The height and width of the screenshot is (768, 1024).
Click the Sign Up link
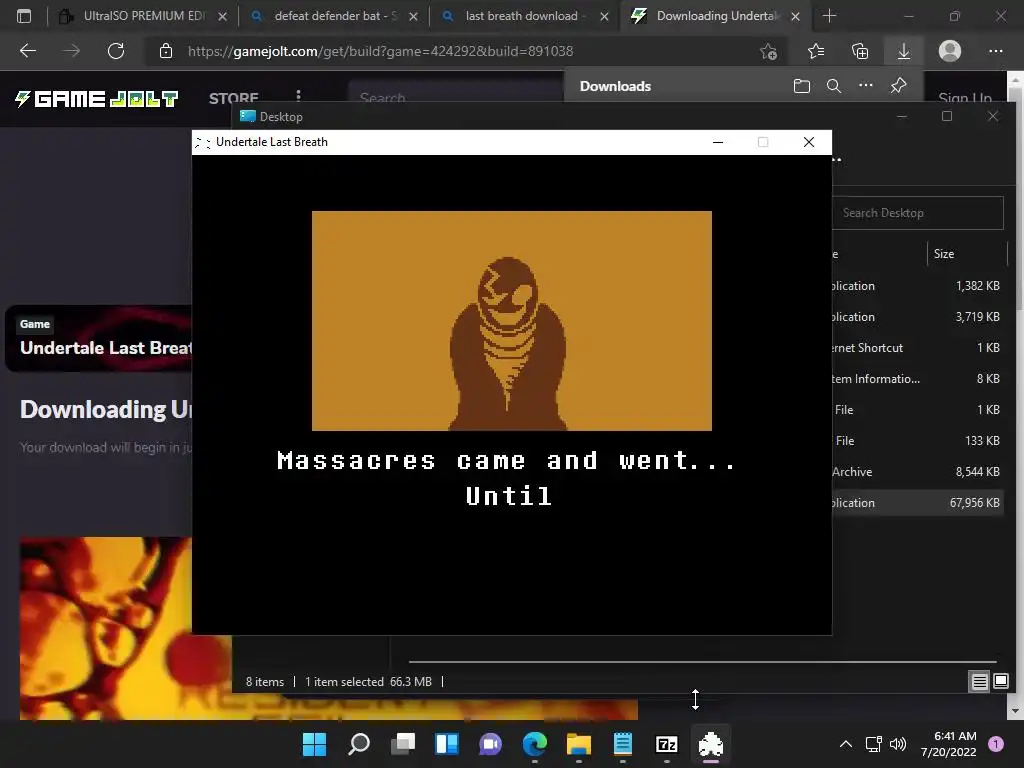(965, 98)
